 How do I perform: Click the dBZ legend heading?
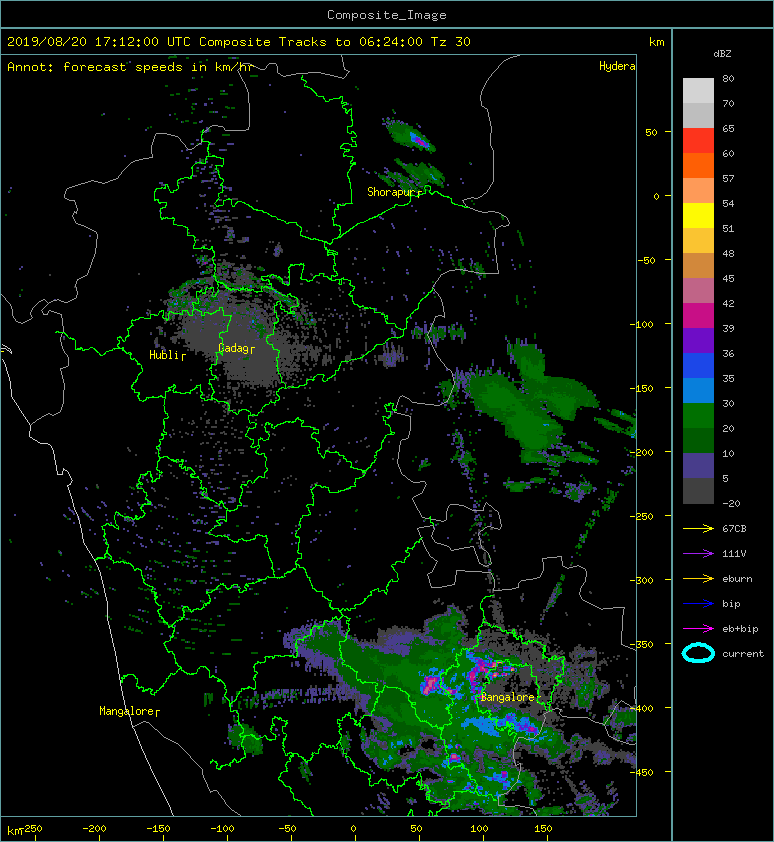(x=722, y=54)
